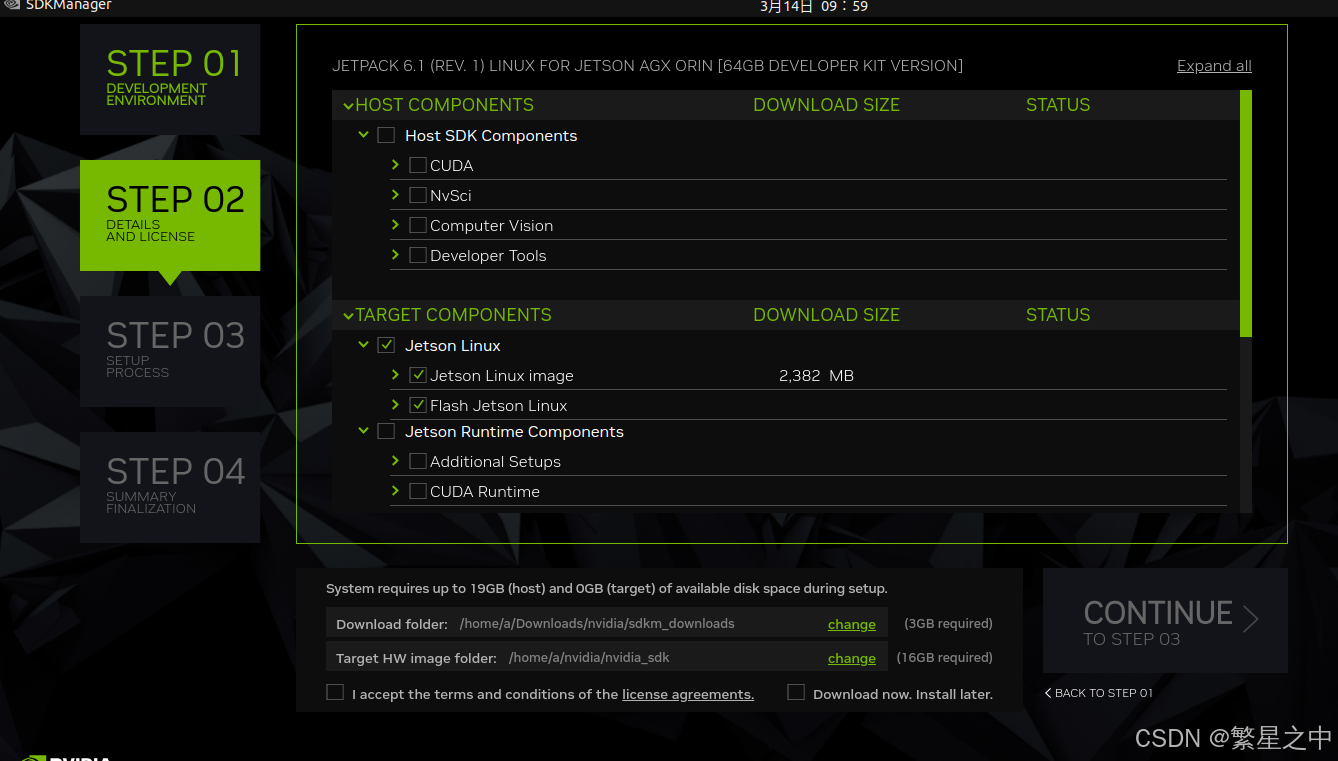
Task: Expand the Computer Vision row chevron
Action: (x=396, y=225)
